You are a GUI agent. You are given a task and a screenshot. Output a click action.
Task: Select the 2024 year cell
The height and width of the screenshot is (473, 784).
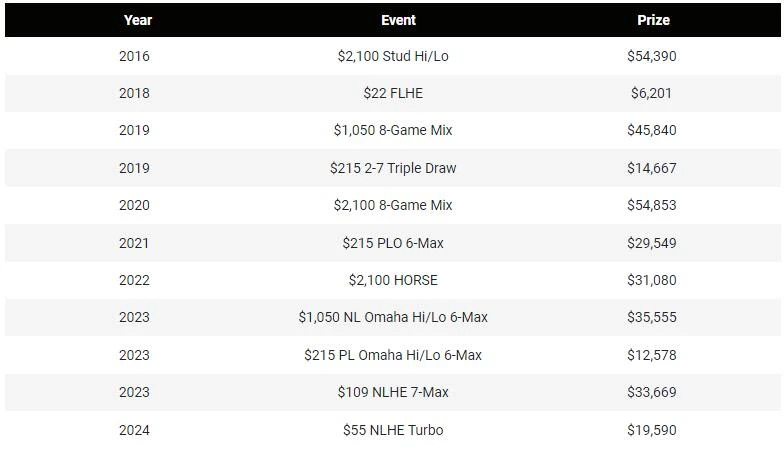click(134, 430)
